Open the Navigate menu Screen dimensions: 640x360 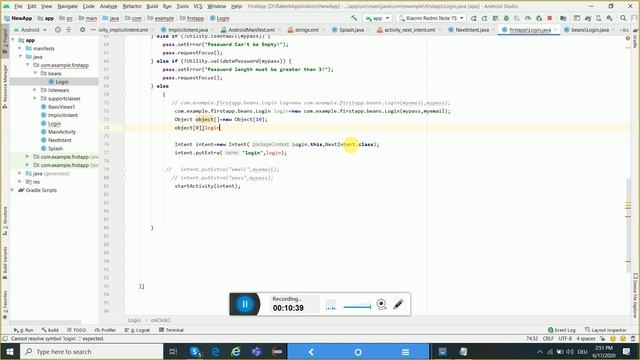click(67, 6)
